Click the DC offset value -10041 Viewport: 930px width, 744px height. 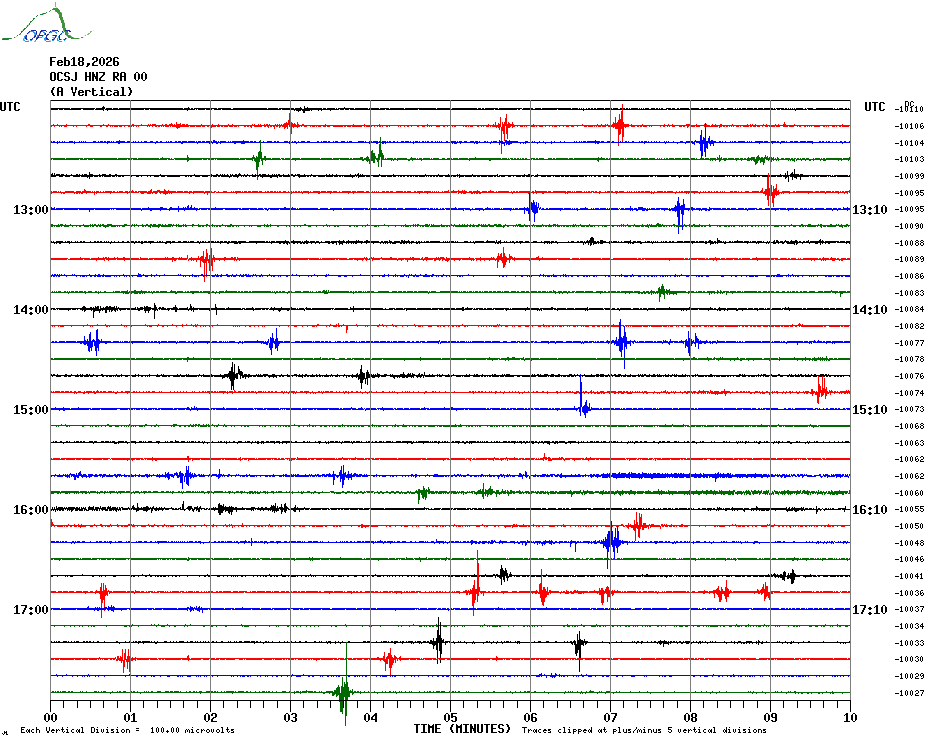pyautogui.click(x=909, y=576)
